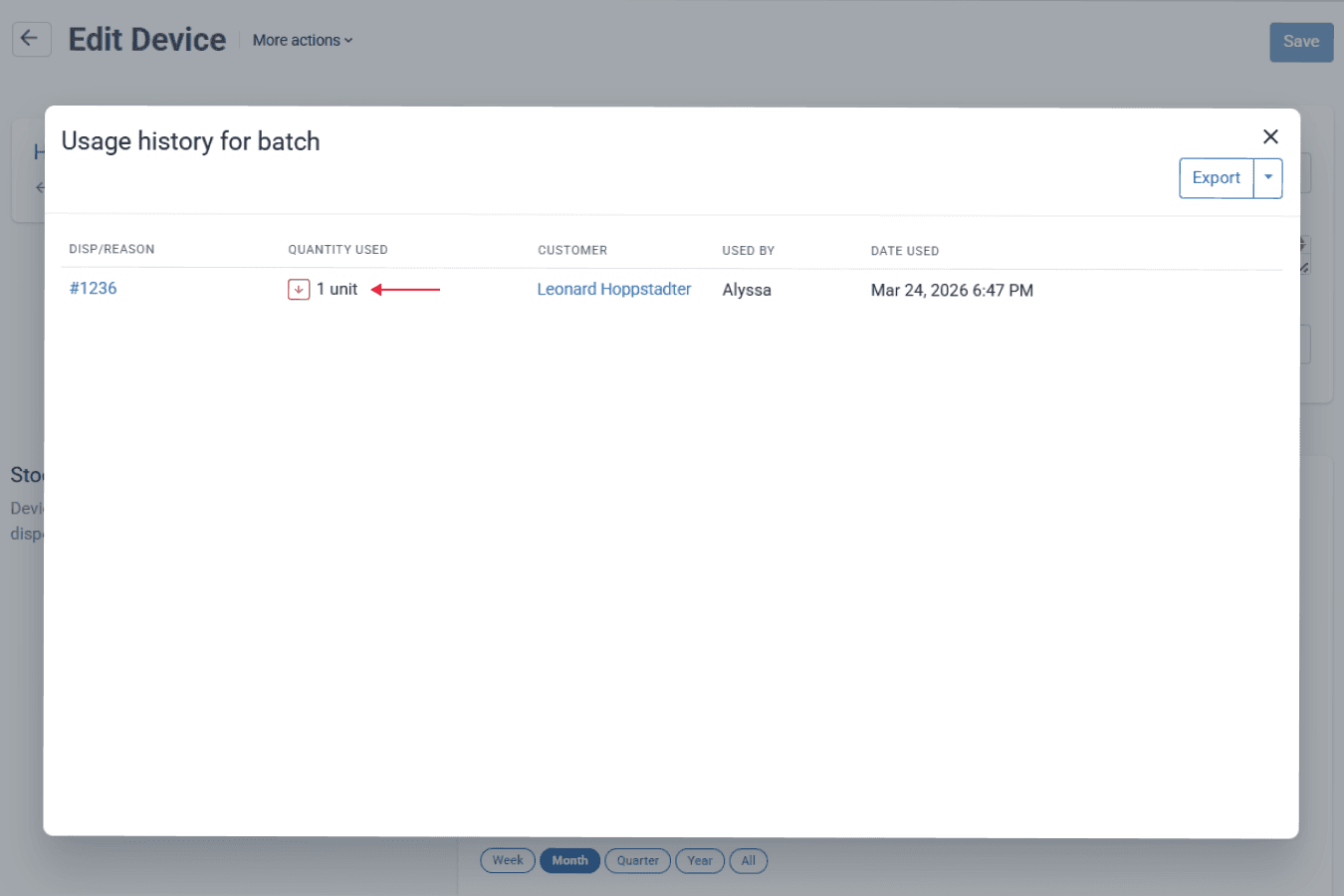Click the back arrow beside Edit Device
This screenshot has height=896, width=1344.
[x=31, y=39]
